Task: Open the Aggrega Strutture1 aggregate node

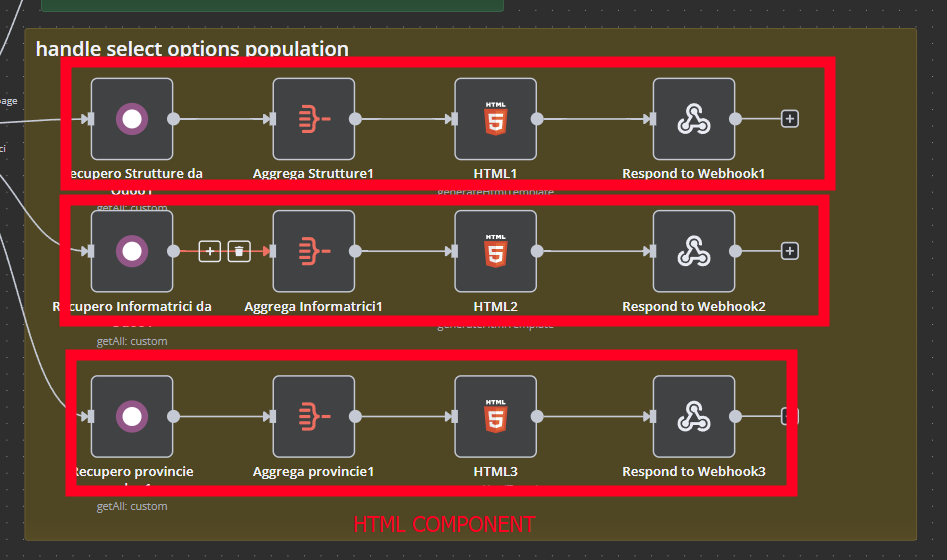Action: click(x=313, y=119)
